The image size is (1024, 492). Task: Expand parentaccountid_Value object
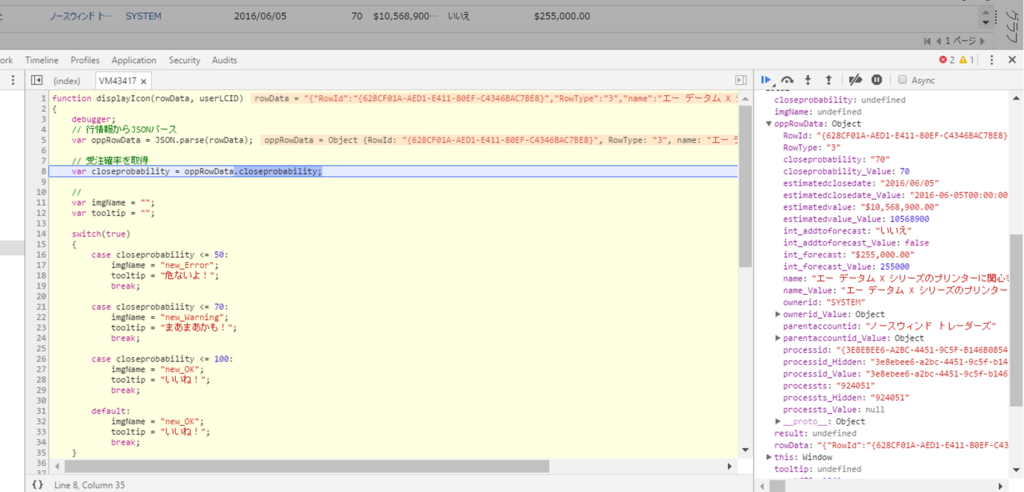click(778, 338)
